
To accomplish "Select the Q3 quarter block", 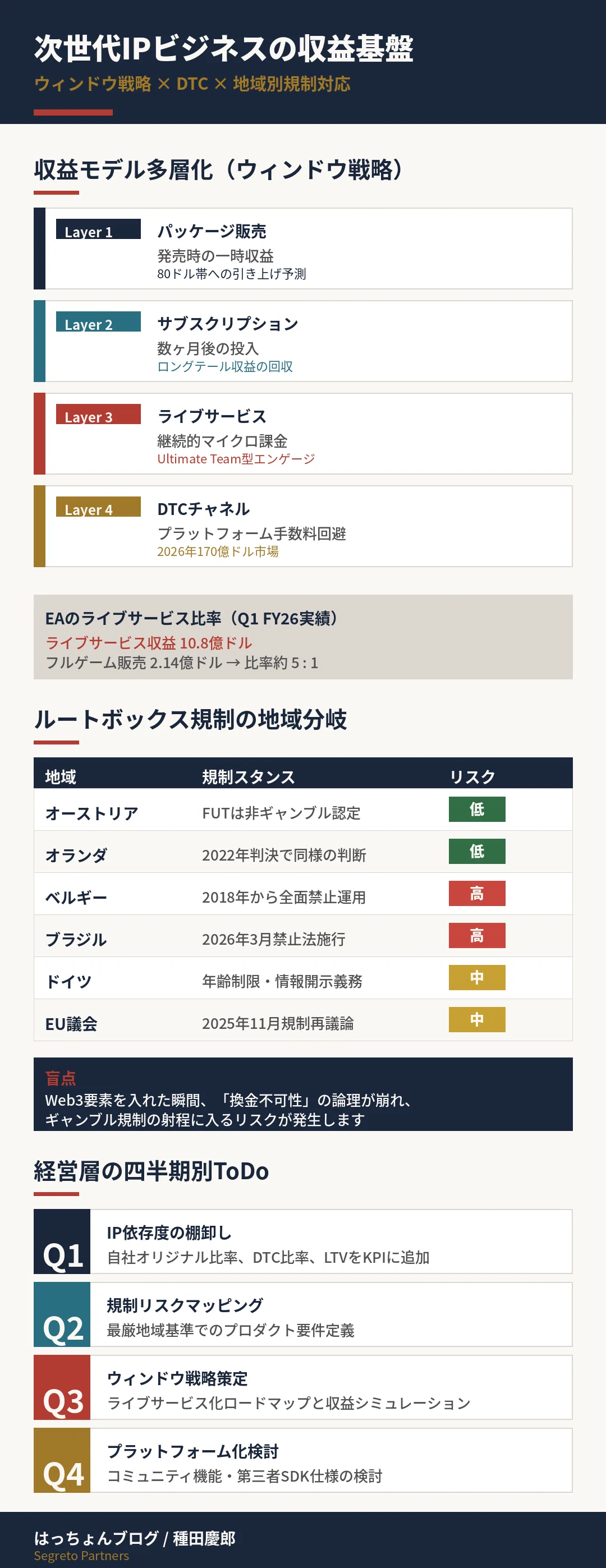I will 62,1387.
